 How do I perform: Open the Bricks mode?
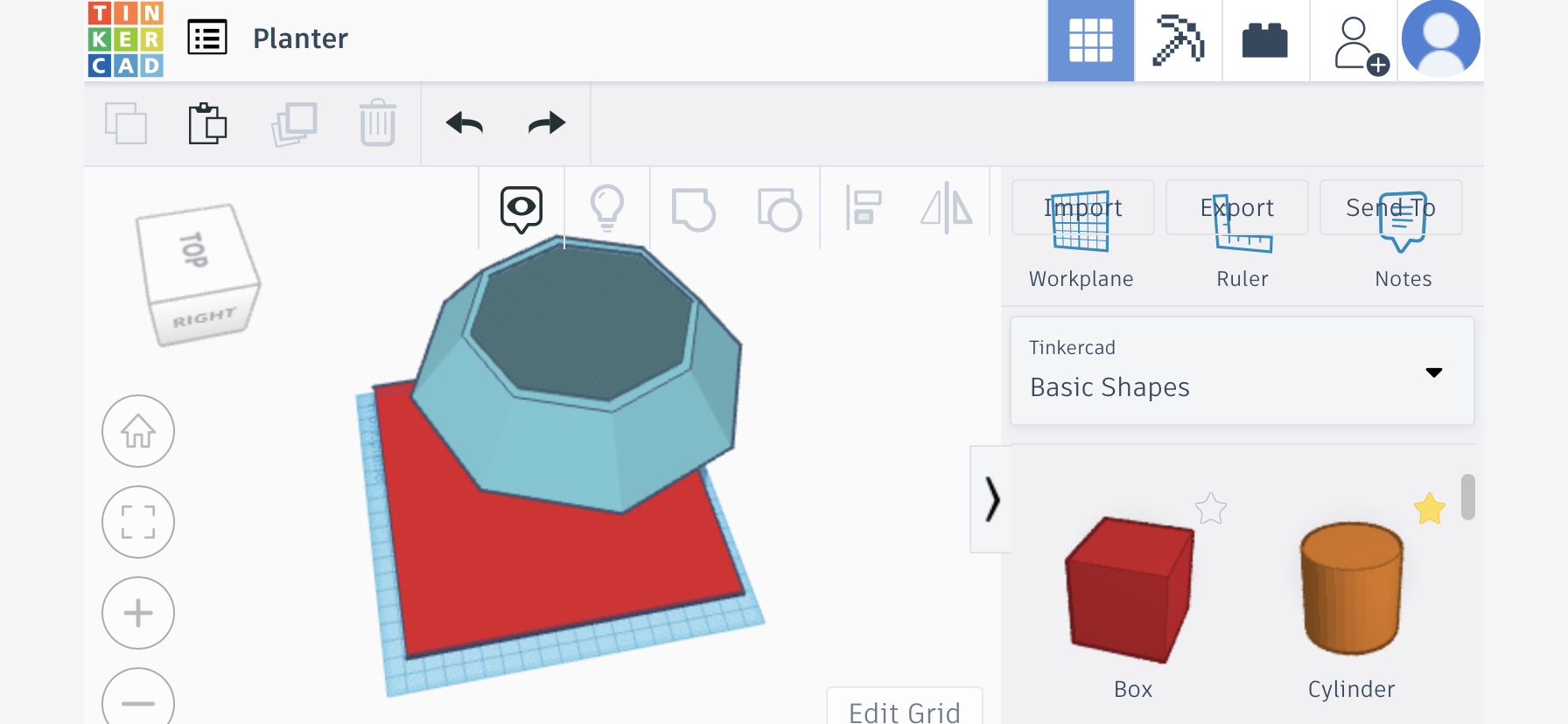1265,40
